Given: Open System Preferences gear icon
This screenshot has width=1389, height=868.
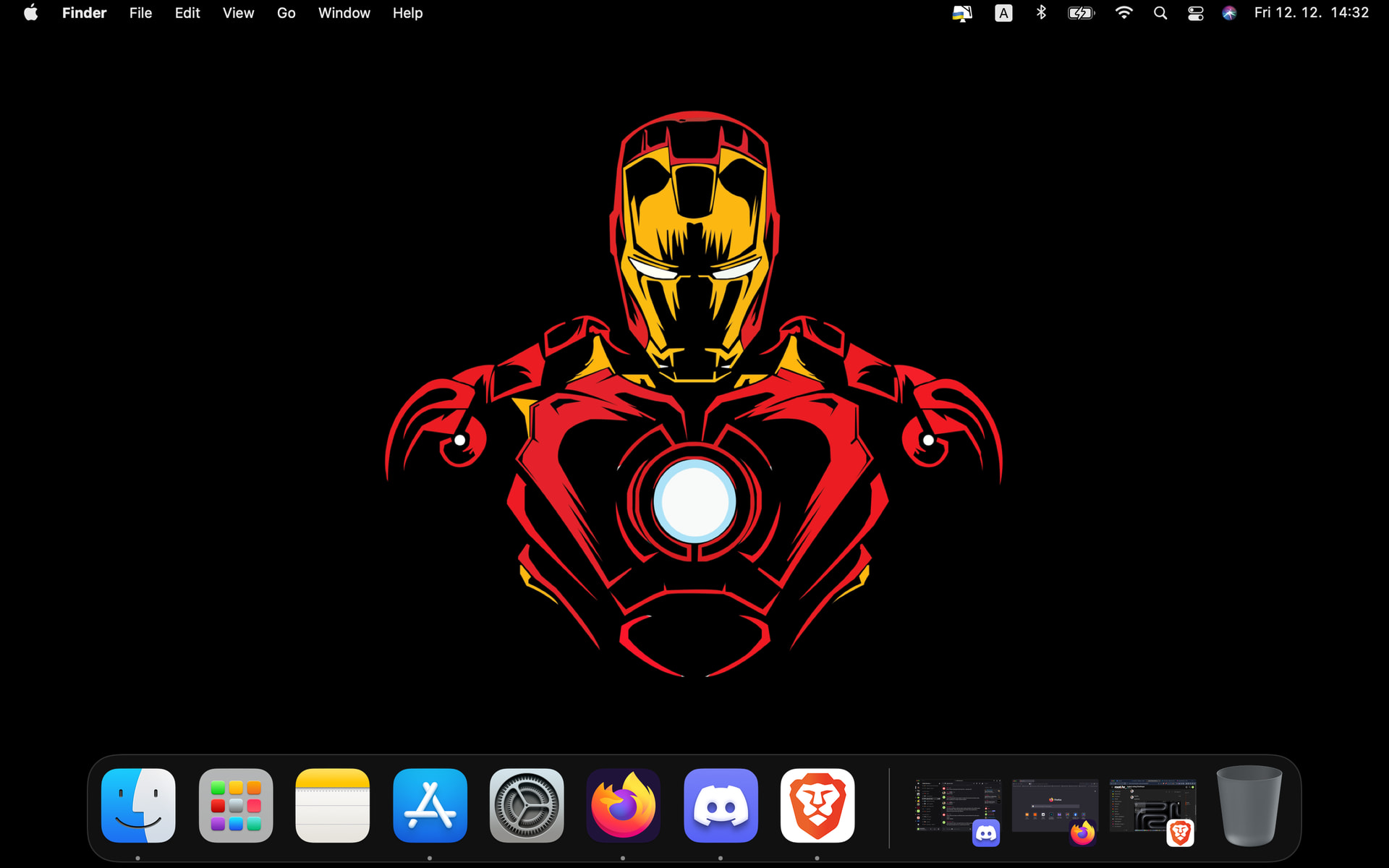Looking at the screenshot, I should pos(527,805).
